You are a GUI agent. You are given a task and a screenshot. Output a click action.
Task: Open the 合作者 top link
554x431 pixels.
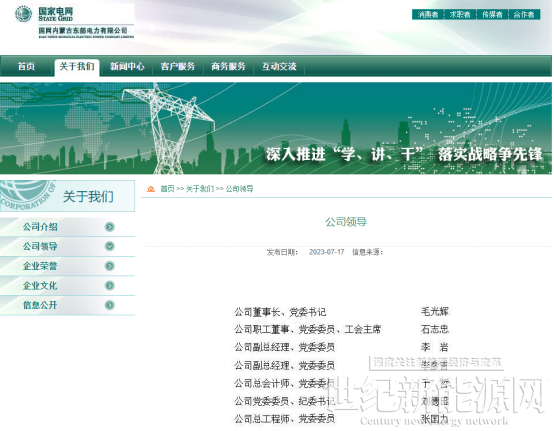524,14
